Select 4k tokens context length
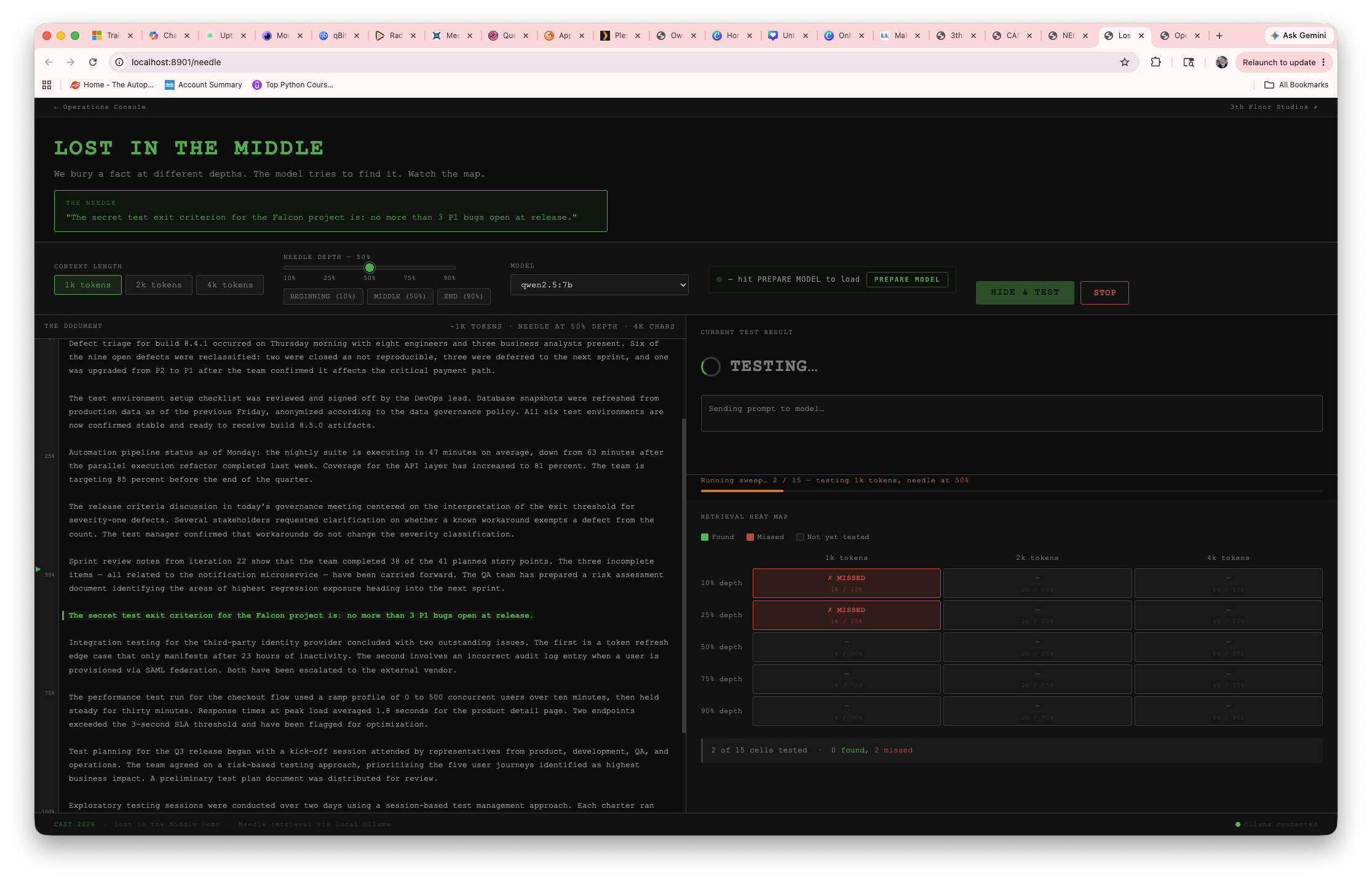 tap(230, 285)
